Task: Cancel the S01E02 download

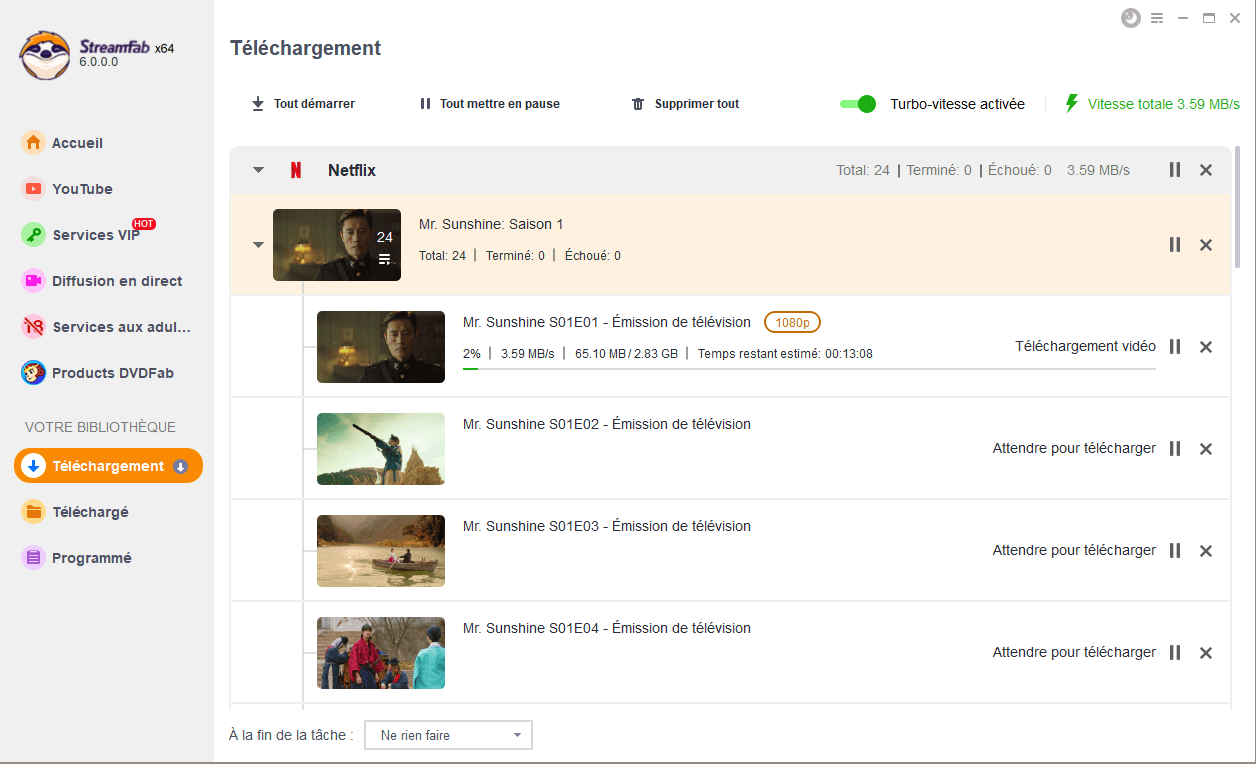Action: (x=1206, y=449)
